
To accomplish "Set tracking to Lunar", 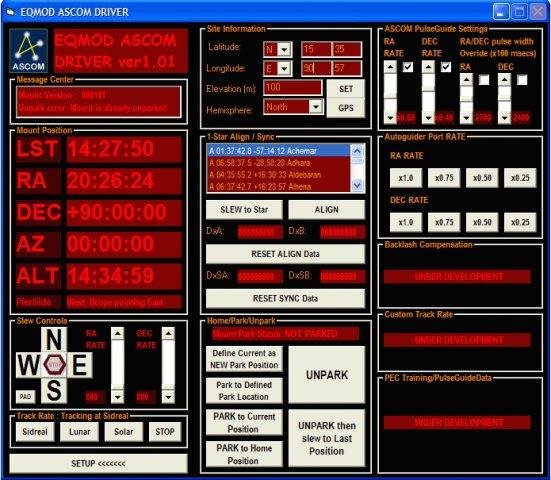I will tap(79, 432).
